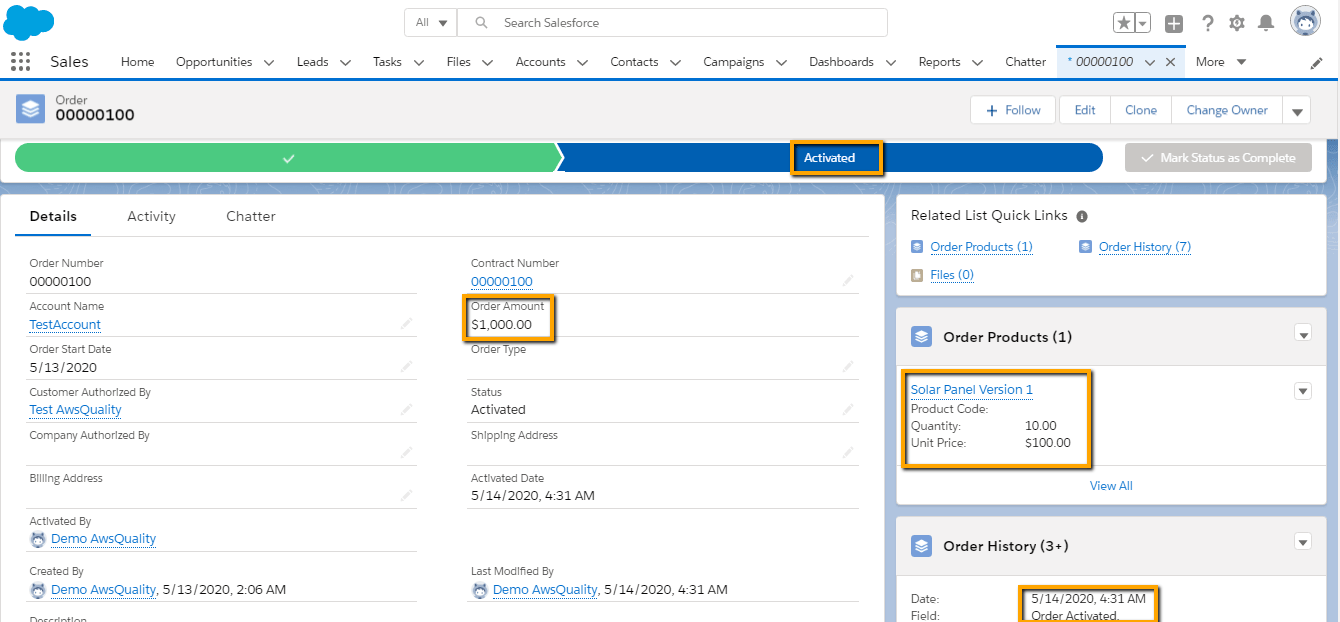Open more record actions dropdown beside Change Owner
1340x622 pixels.
pos(1297,111)
